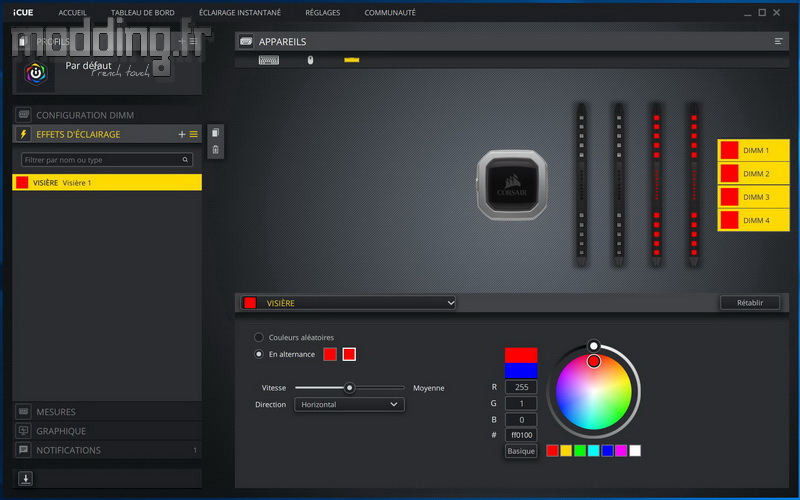Screen dimensions: 800x500
Task: Open the Graphique section
Action: pos(107,431)
